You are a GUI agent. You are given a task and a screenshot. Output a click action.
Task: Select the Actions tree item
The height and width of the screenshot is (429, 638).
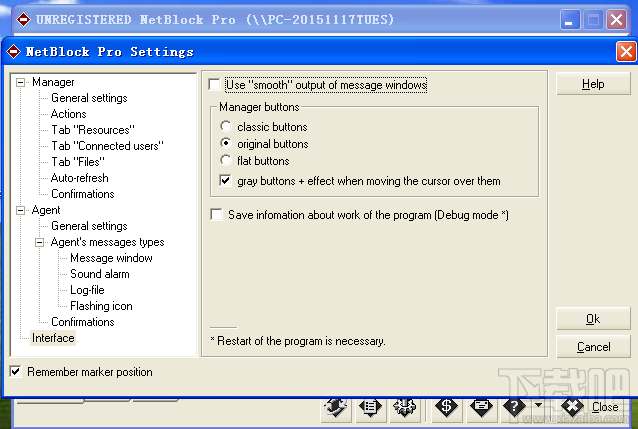point(68,114)
